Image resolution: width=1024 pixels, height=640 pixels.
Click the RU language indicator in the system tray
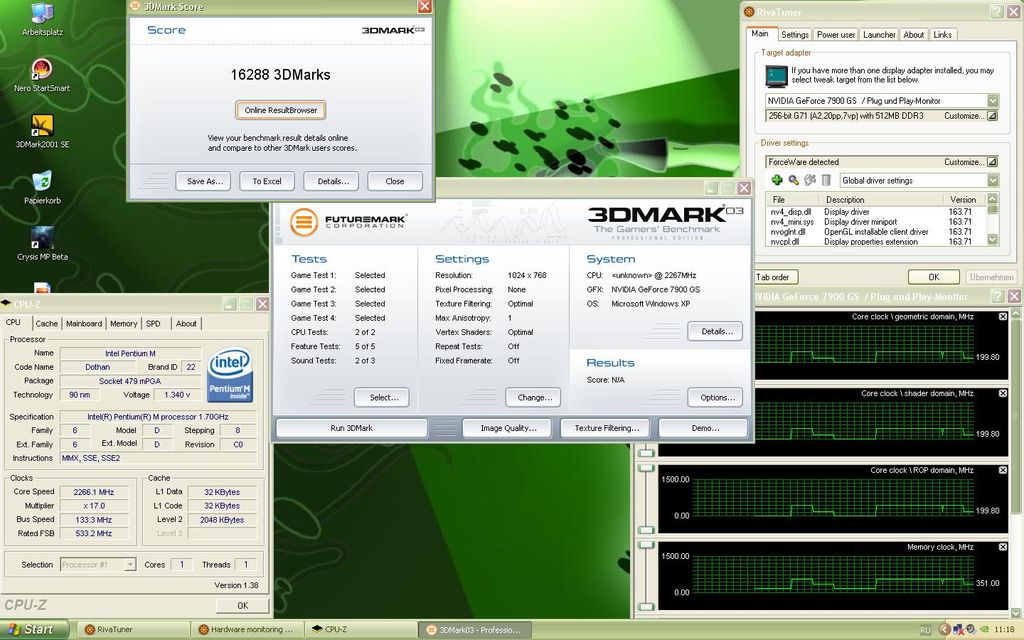point(925,630)
